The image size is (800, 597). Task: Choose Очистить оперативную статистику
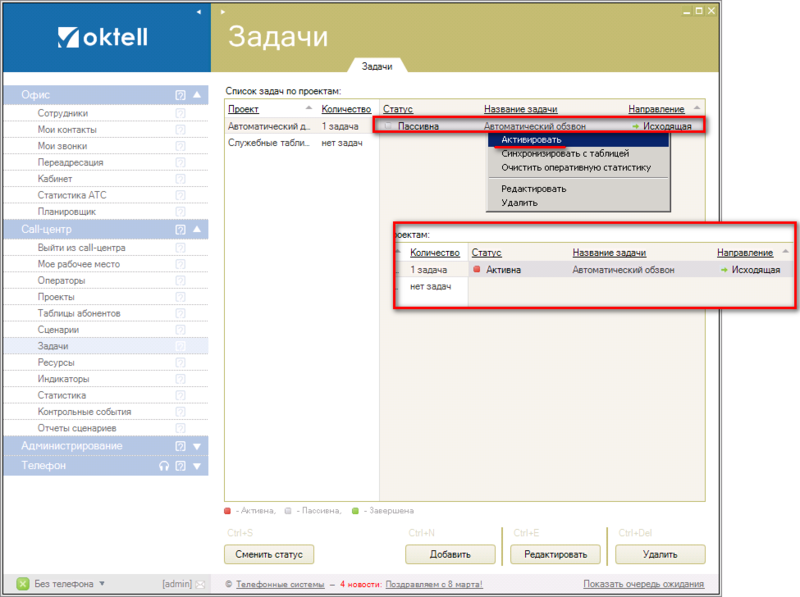pyautogui.click(x=579, y=167)
